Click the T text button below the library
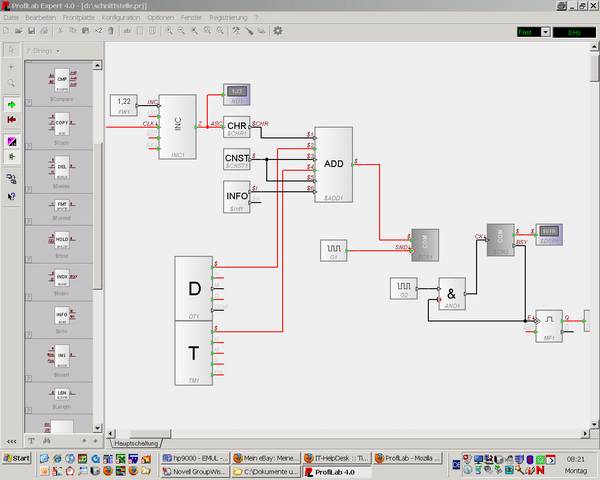This screenshot has width=600, height=480. (x=31, y=441)
